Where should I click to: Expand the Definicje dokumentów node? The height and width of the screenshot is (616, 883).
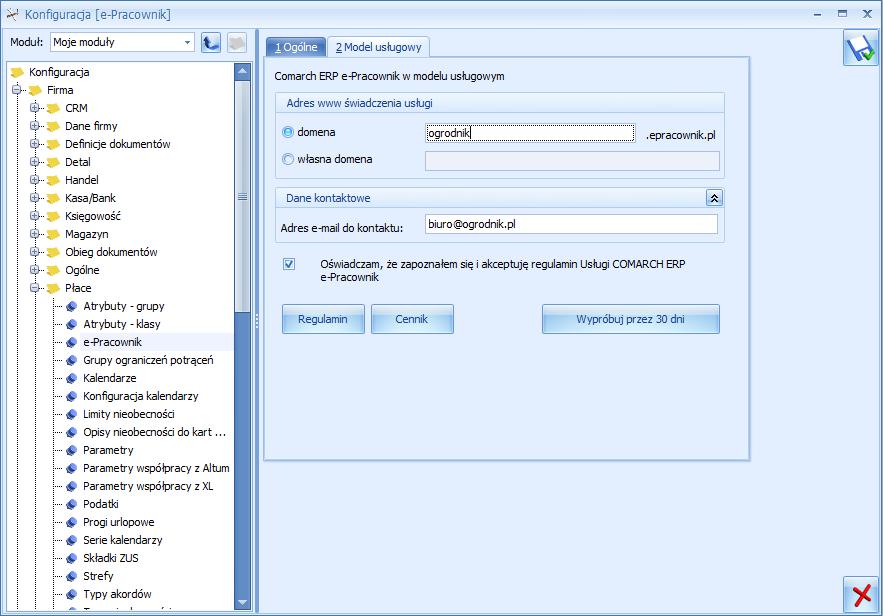34,144
